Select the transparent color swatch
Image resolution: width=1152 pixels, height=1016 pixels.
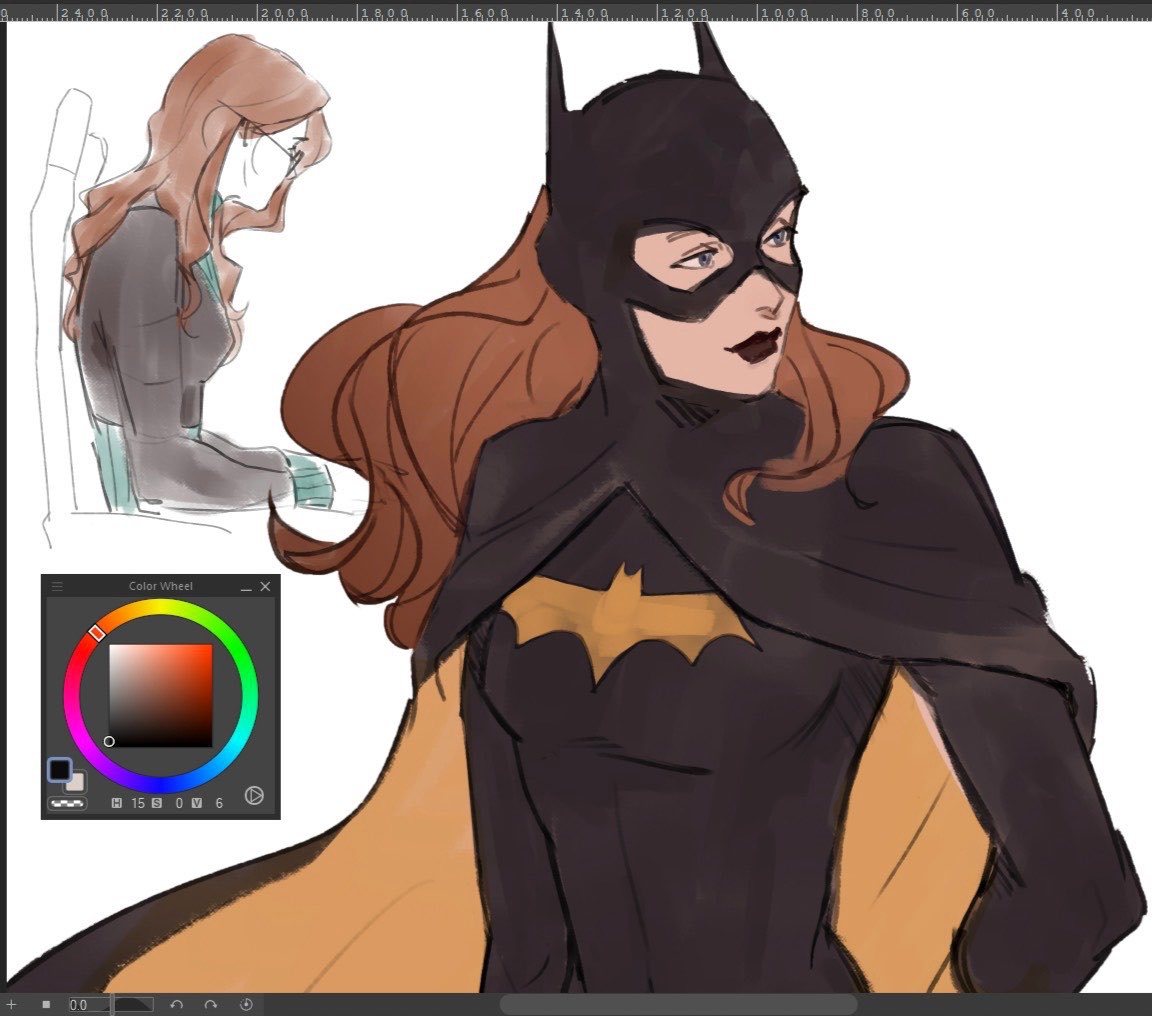(67, 803)
